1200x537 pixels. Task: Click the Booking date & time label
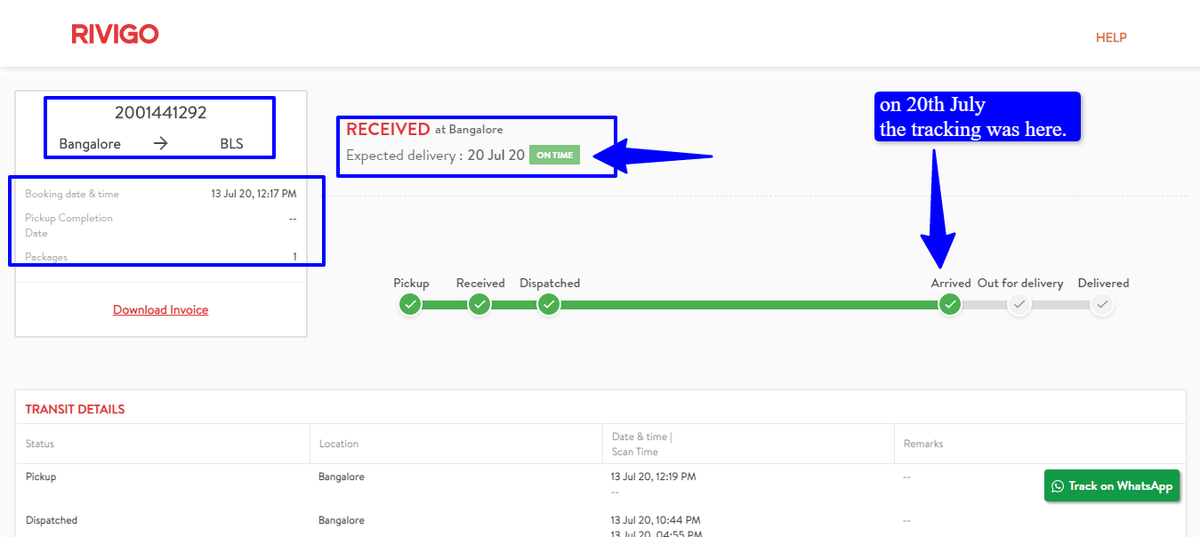point(72,194)
